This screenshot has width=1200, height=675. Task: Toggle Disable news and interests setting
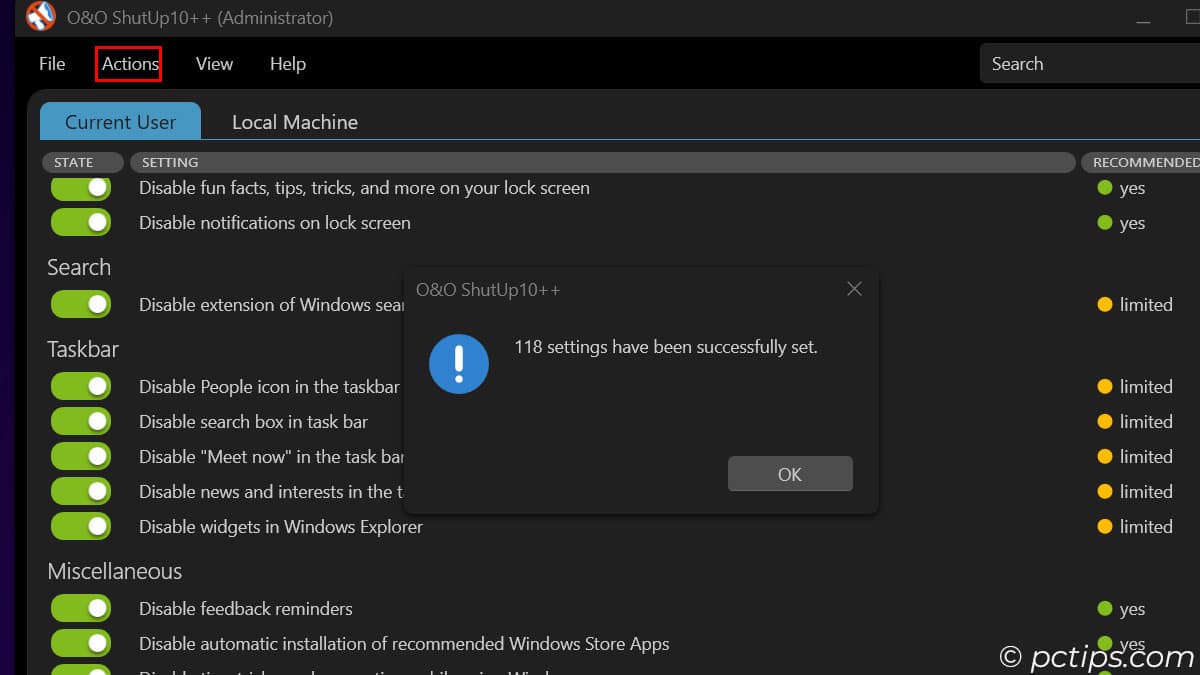click(x=81, y=492)
